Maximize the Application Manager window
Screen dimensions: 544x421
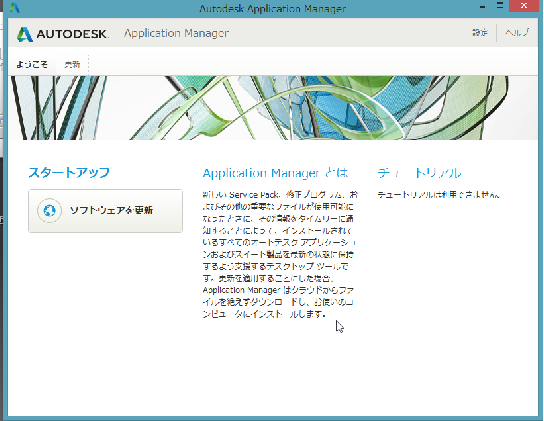(x=500, y=5)
